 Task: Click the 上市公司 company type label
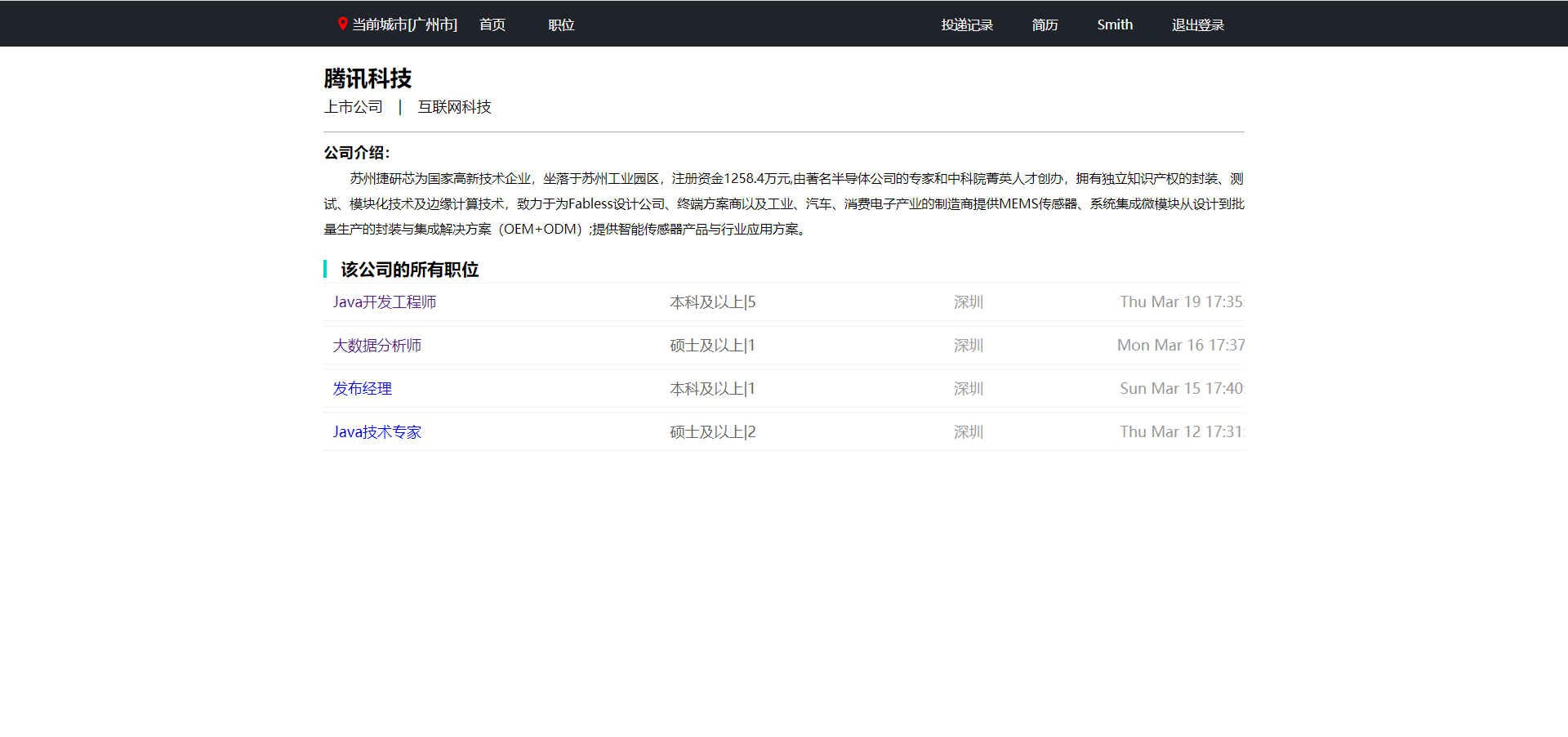click(x=354, y=107)
